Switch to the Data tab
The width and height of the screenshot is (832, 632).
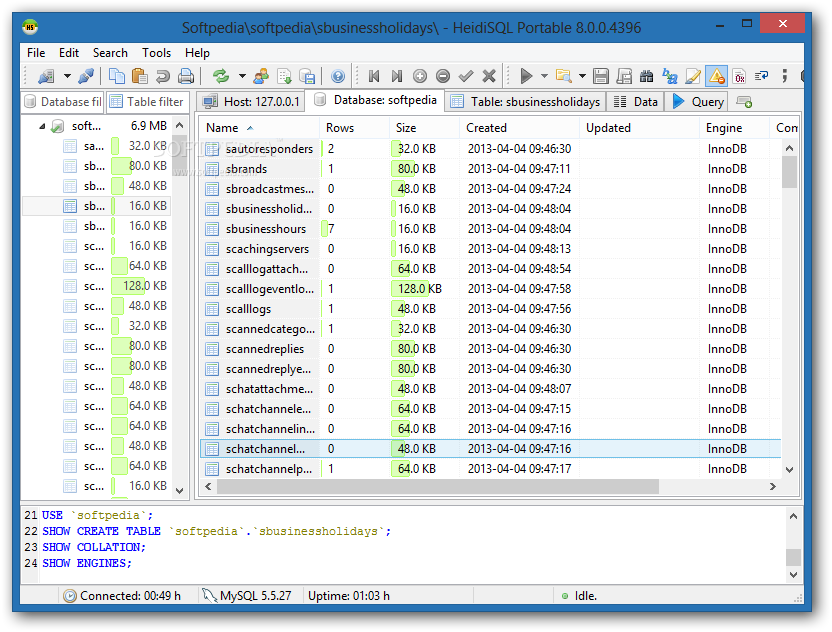[636, 101]
